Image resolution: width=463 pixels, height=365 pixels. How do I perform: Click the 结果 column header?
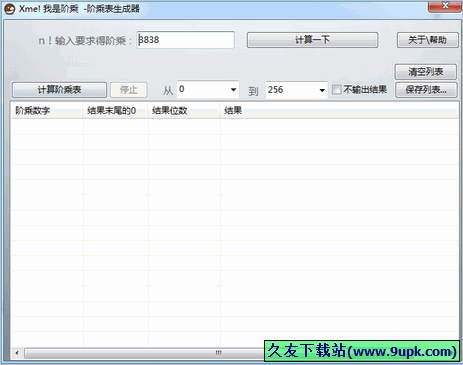(x=339, y=111)
